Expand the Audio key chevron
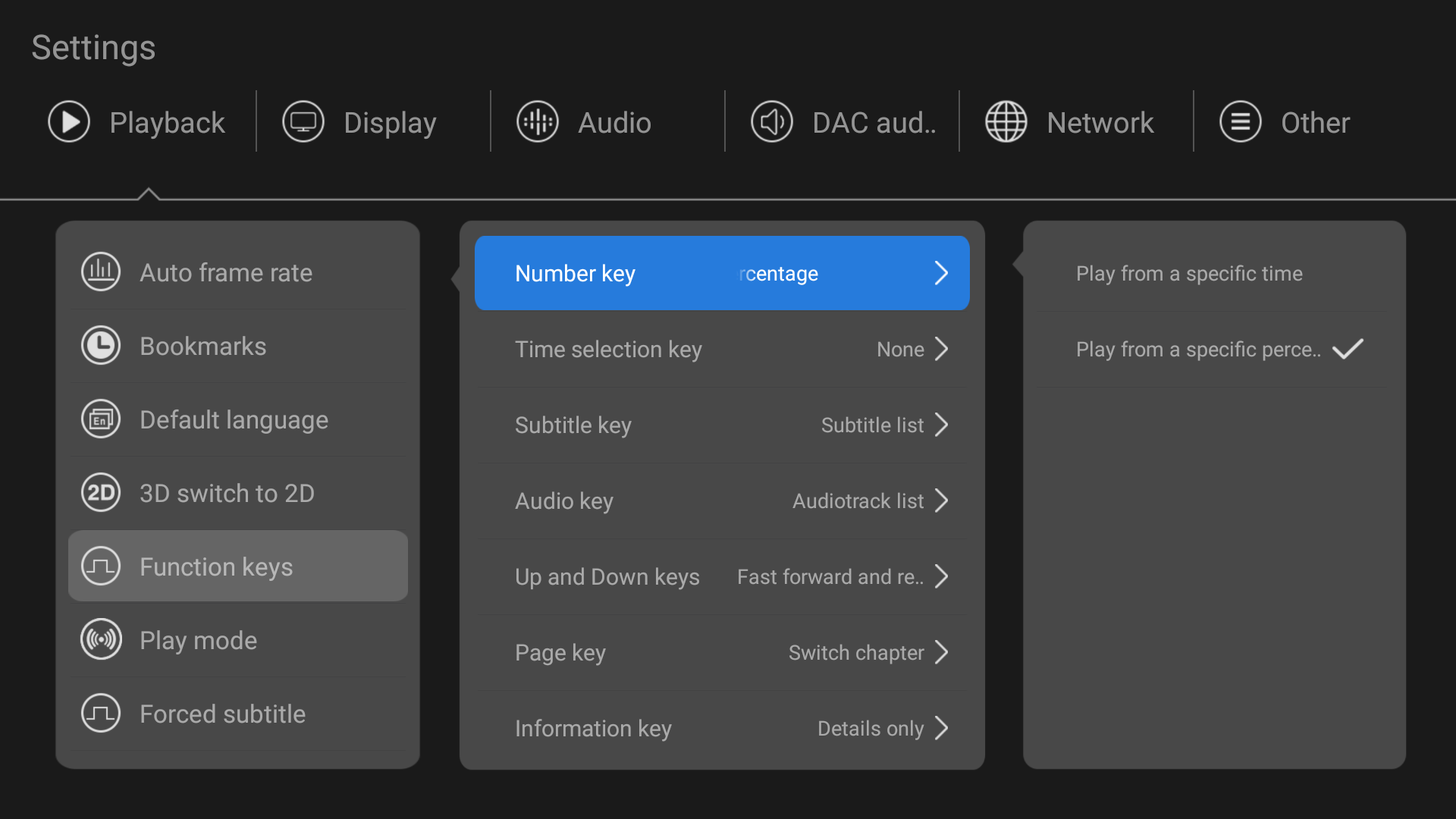 pos(941,500)
